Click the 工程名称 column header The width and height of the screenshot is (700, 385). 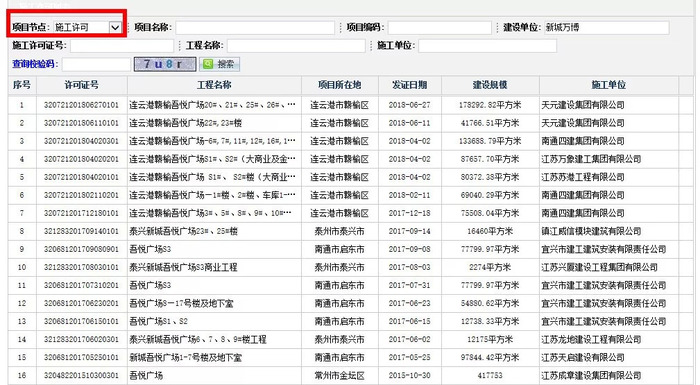click(214, 85)
